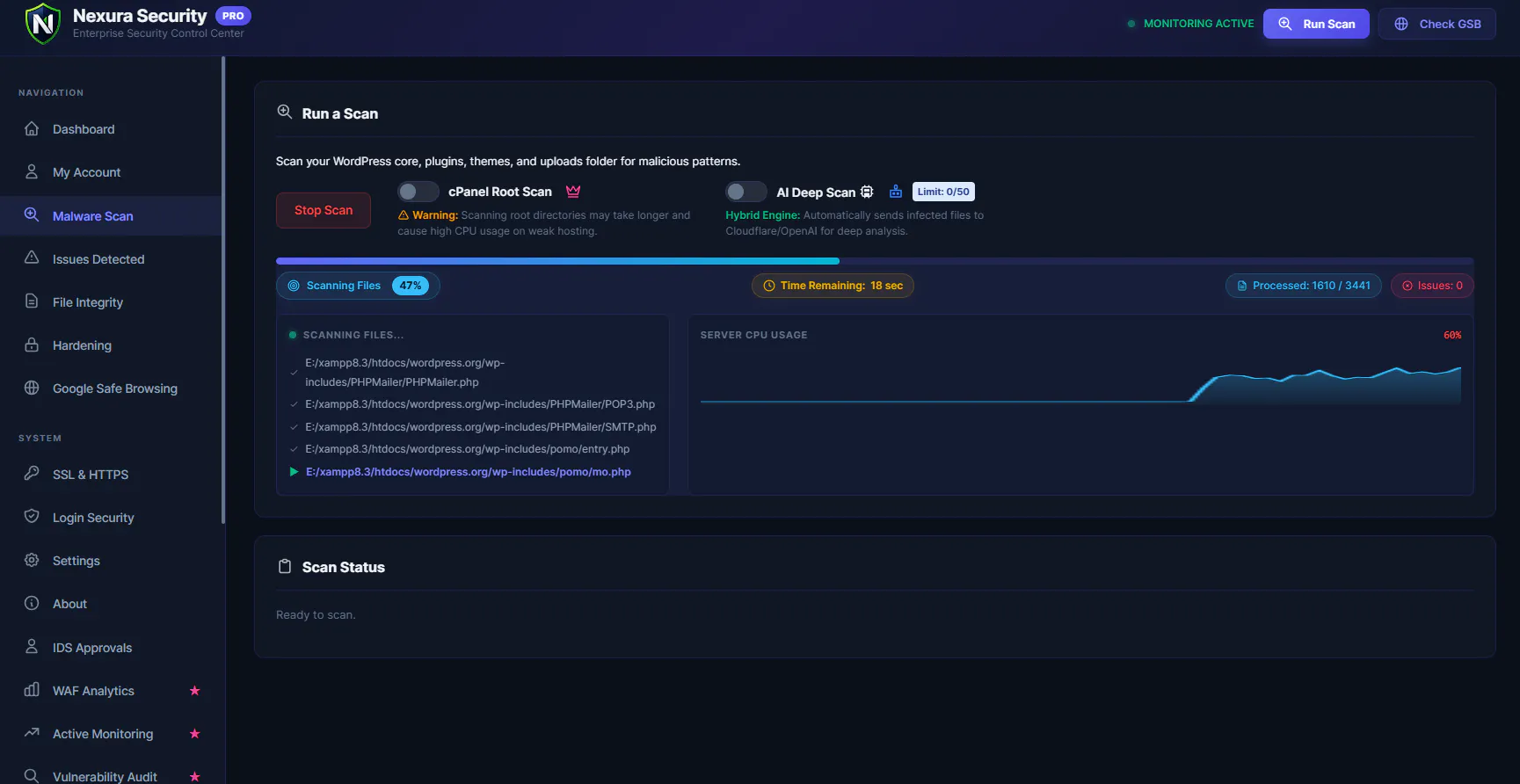Click the Hardening padlock icon
Image resolution: width=1520 pixels, height=784 pixels.
[32, 345]
